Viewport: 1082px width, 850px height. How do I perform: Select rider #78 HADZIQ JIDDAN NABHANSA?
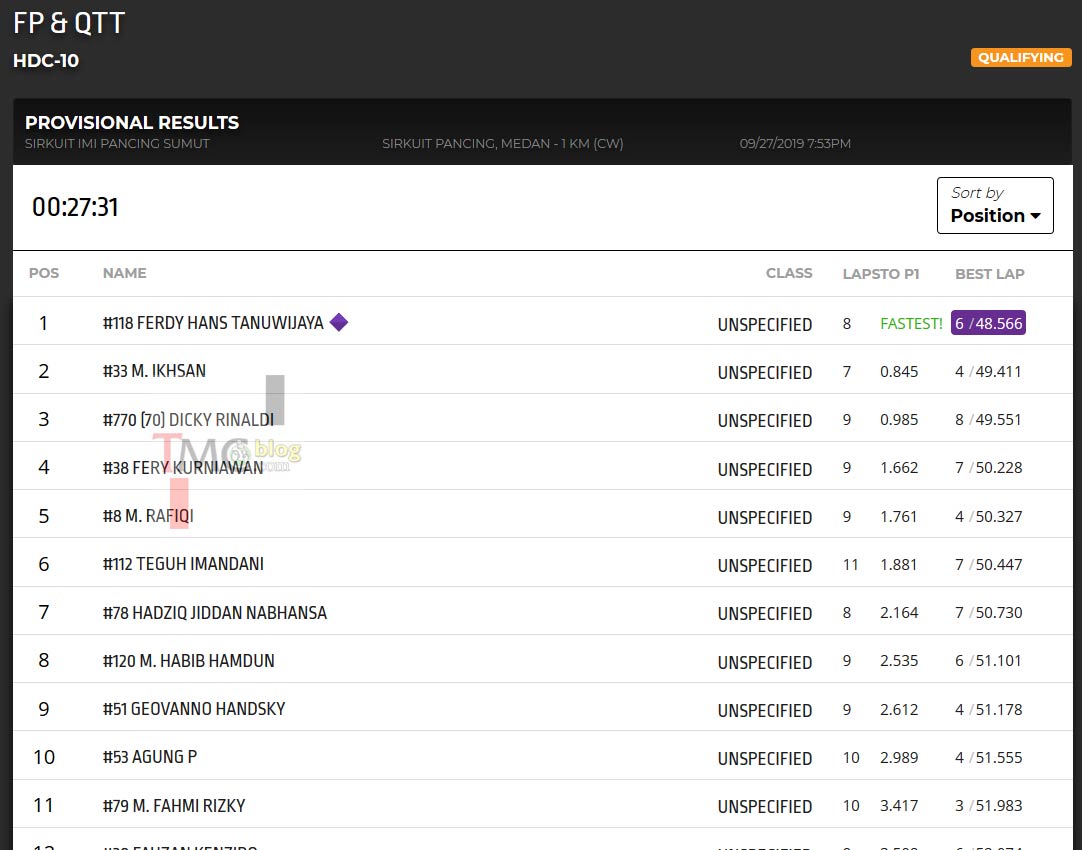215,613
